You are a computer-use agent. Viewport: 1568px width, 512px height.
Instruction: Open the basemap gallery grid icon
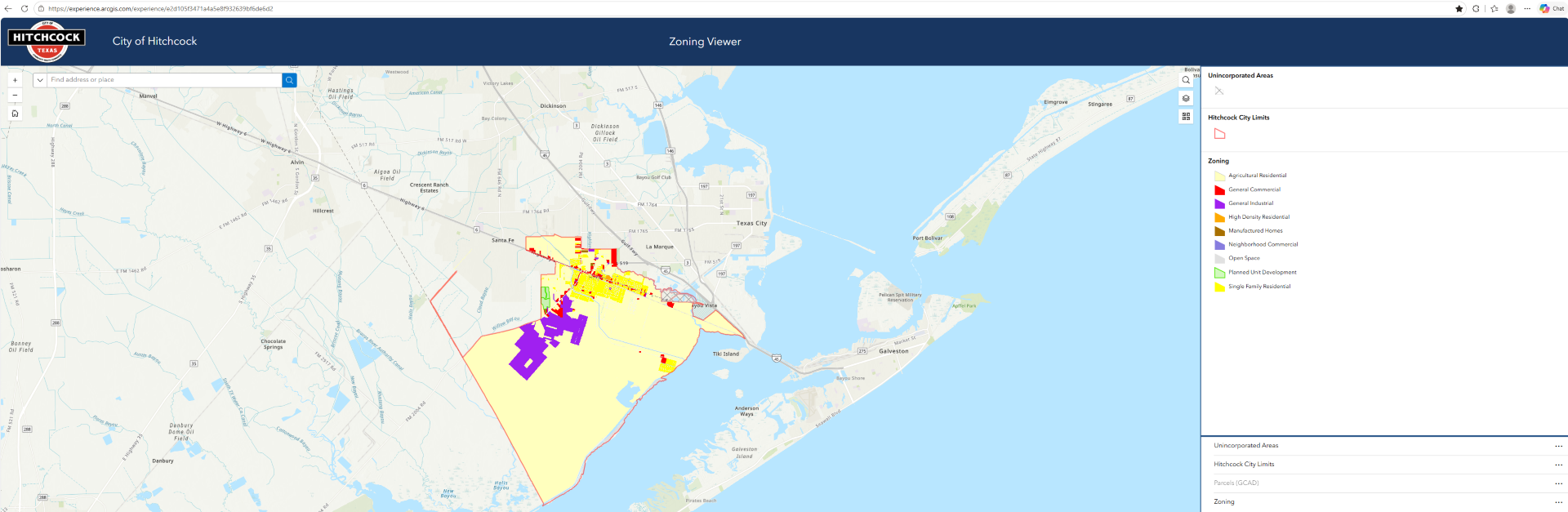[1186, 117]
